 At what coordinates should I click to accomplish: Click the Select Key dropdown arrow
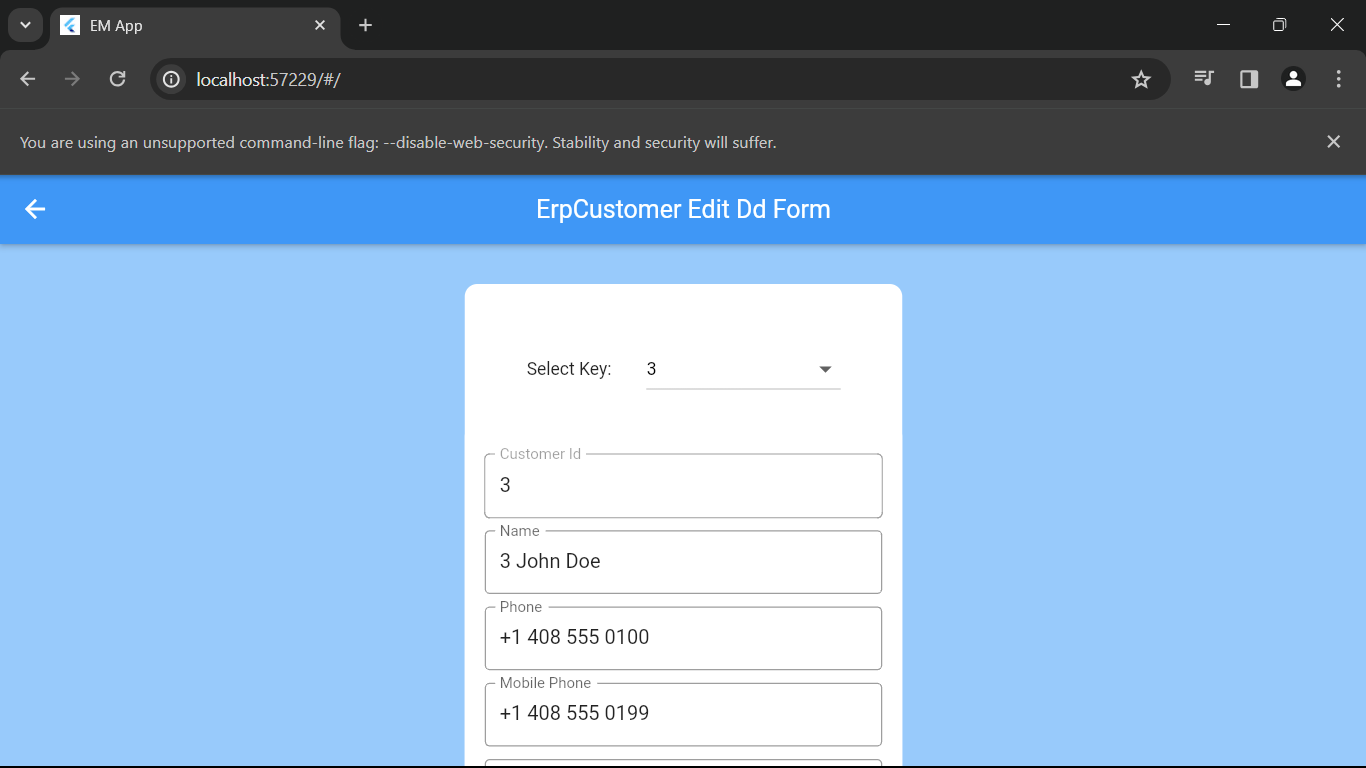[825, 369]
